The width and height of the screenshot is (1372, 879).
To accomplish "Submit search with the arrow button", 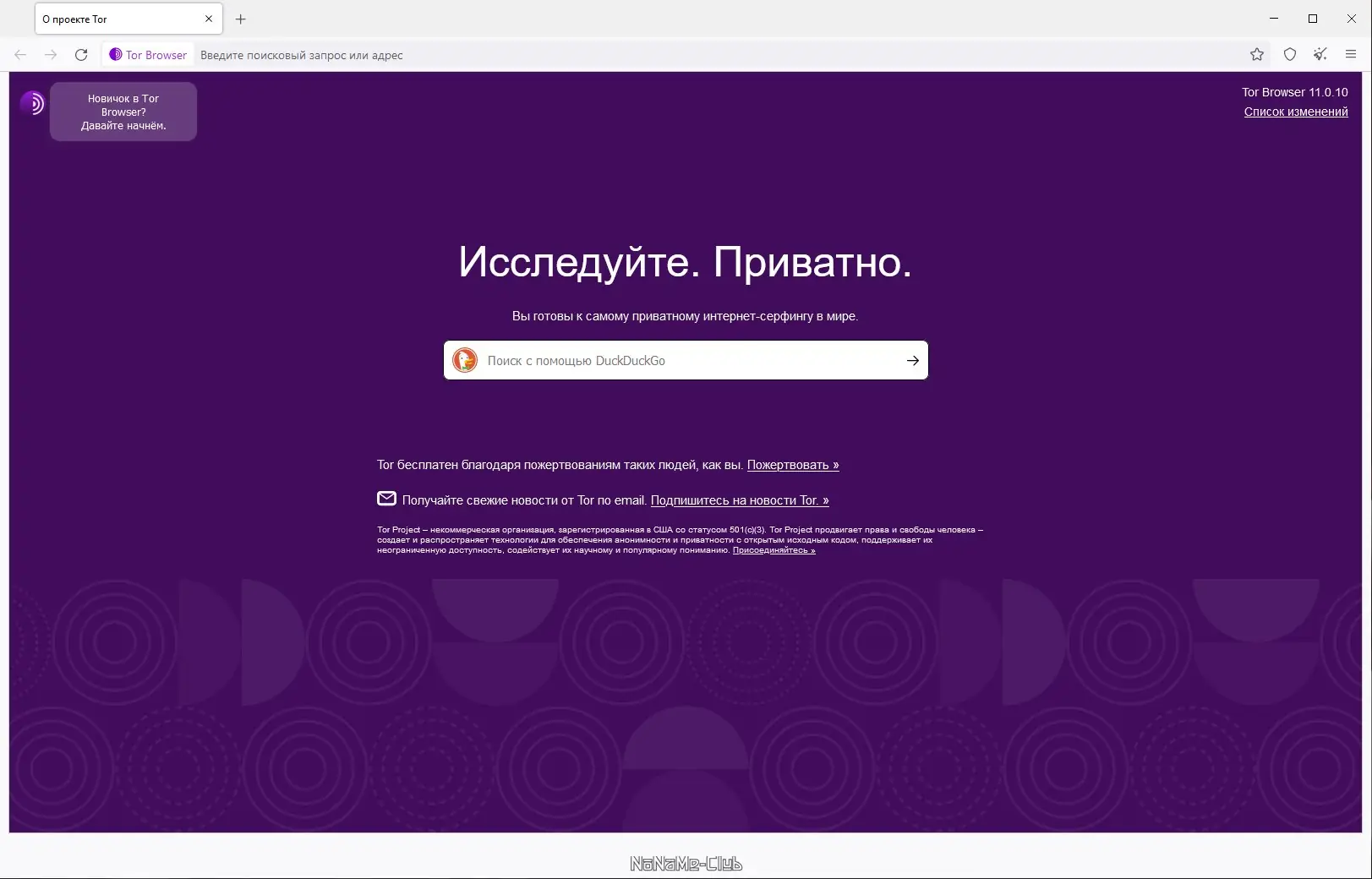I will click(x=913, y=361).
